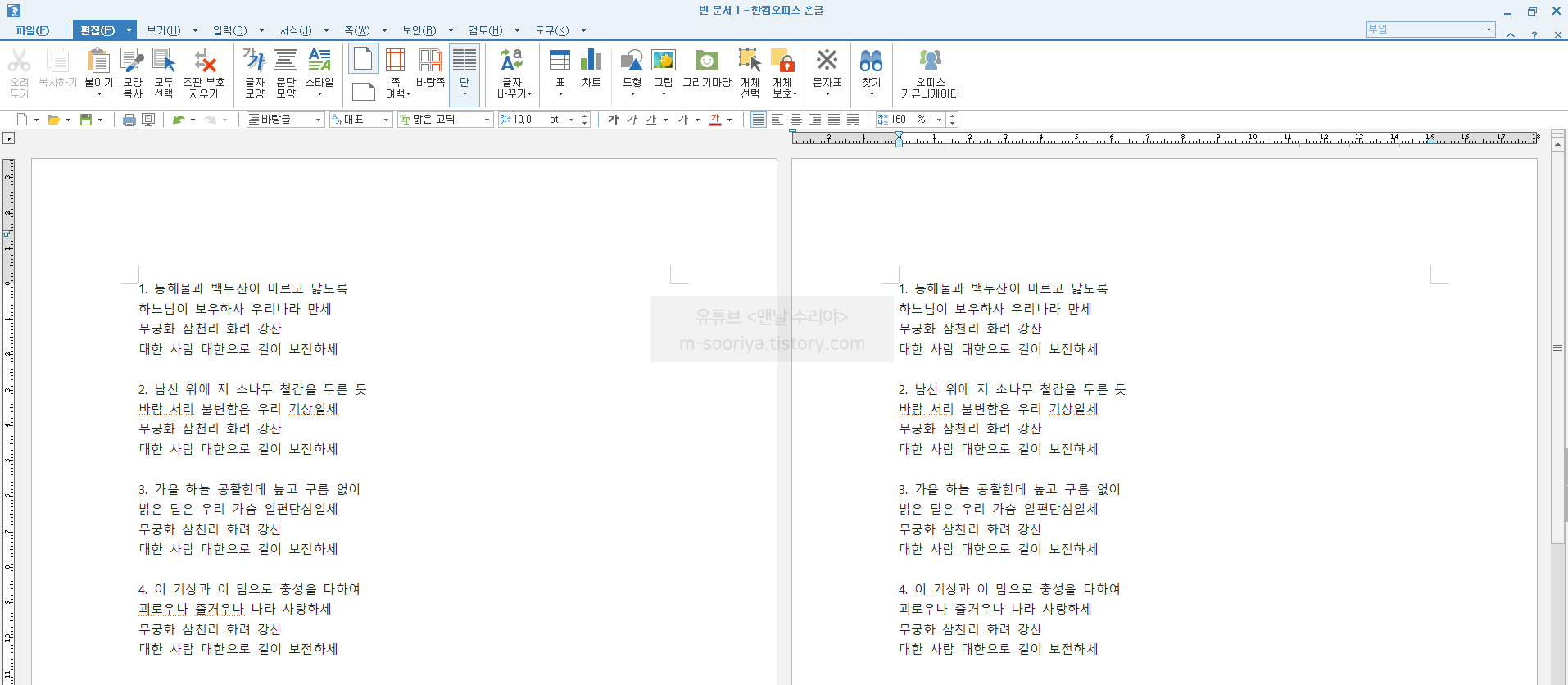Expand the line spacing 160% dropdown
Viewport: 1568px width, 685px height.
pos(939,120)
